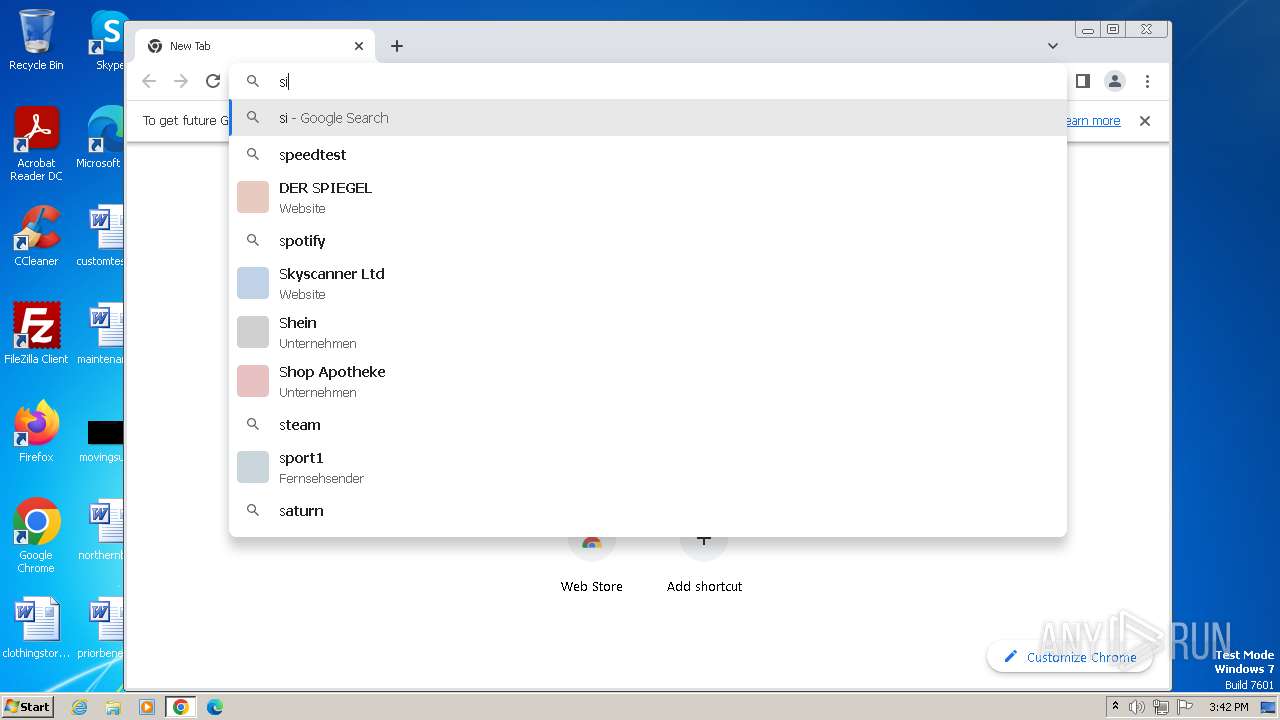Viewport: 1280px width, 720px height.
Task: Click the magnifier icon beside 'saturn'
Action: [253, 511]
